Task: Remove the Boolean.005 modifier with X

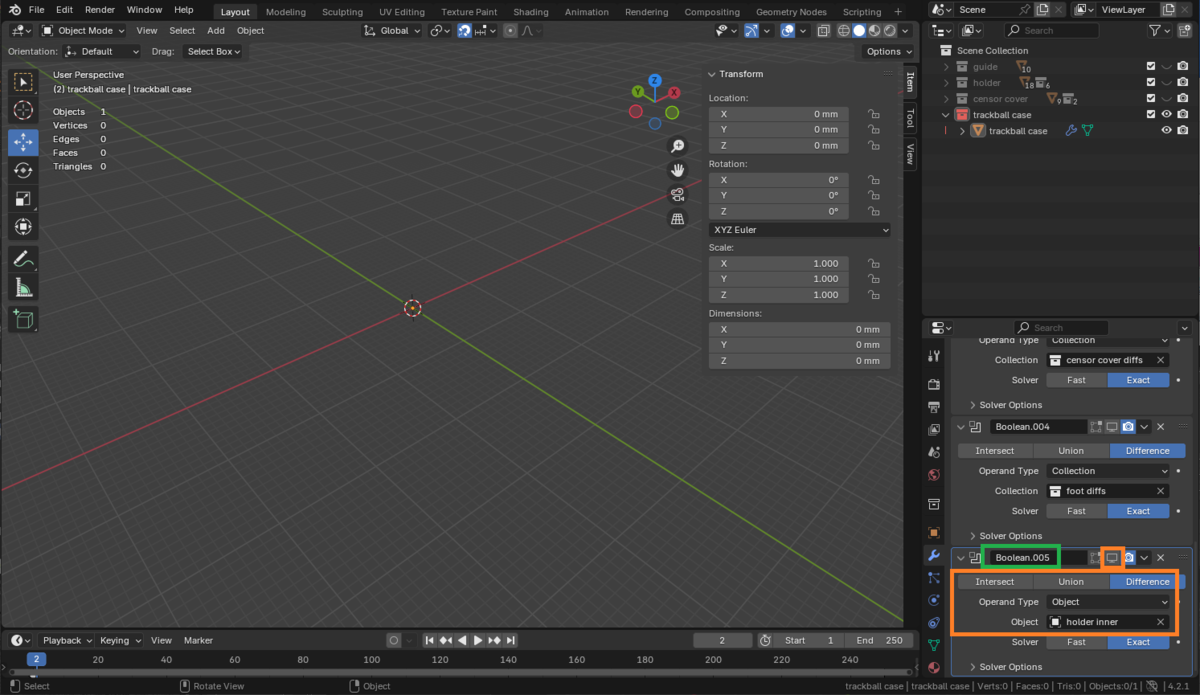Action: (x=1160, y=557)
